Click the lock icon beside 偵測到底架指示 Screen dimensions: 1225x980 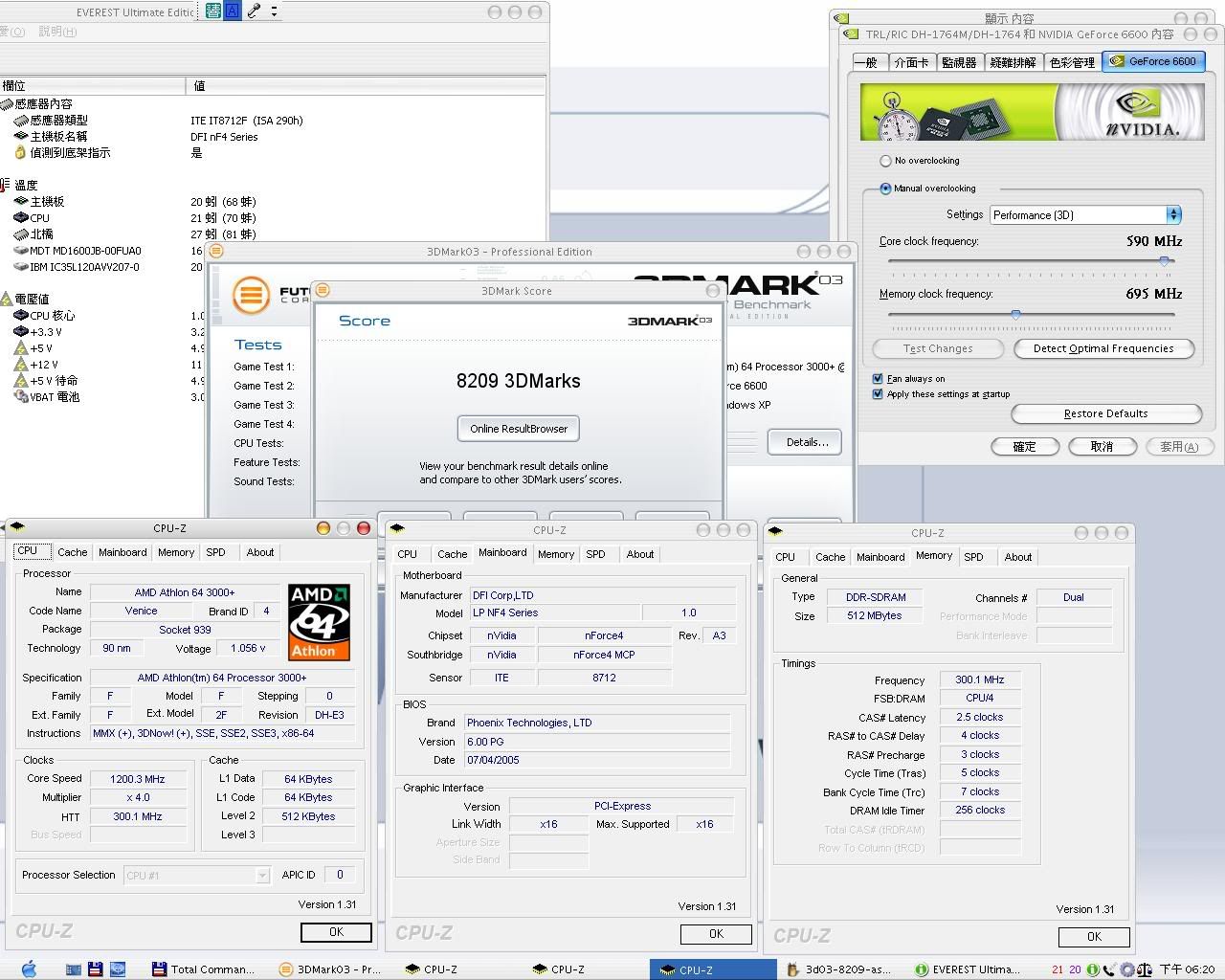point(21,153)
